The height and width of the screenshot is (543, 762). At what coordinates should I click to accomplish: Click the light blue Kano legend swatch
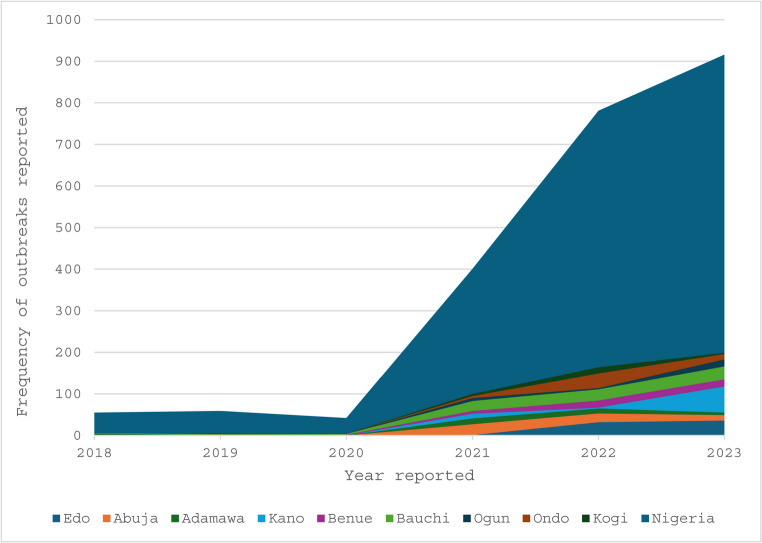pos(260,519)
